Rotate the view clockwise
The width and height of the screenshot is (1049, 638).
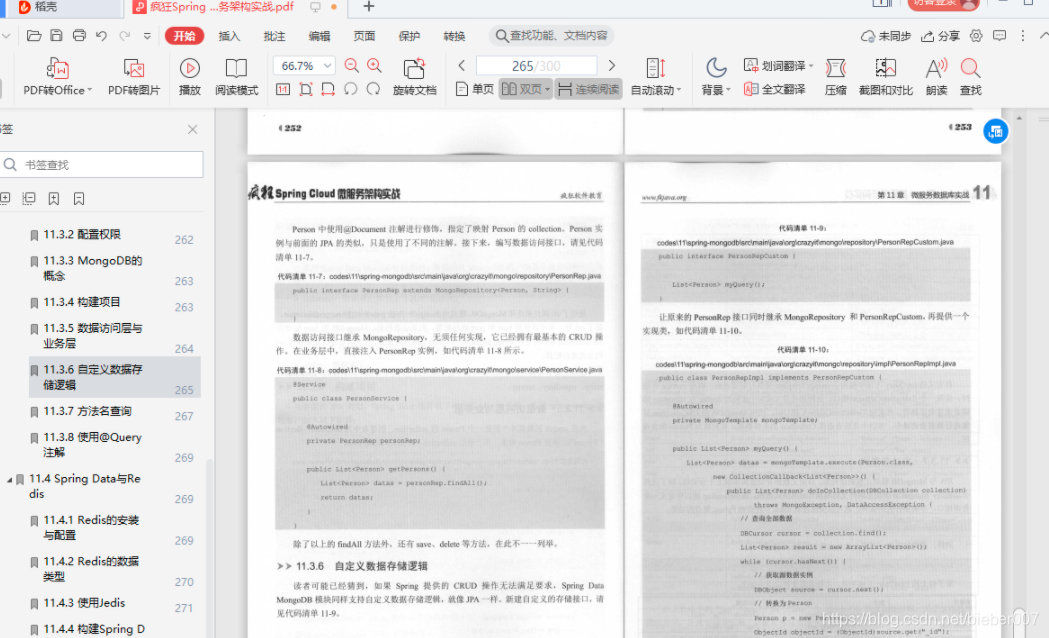pos(373,89)
